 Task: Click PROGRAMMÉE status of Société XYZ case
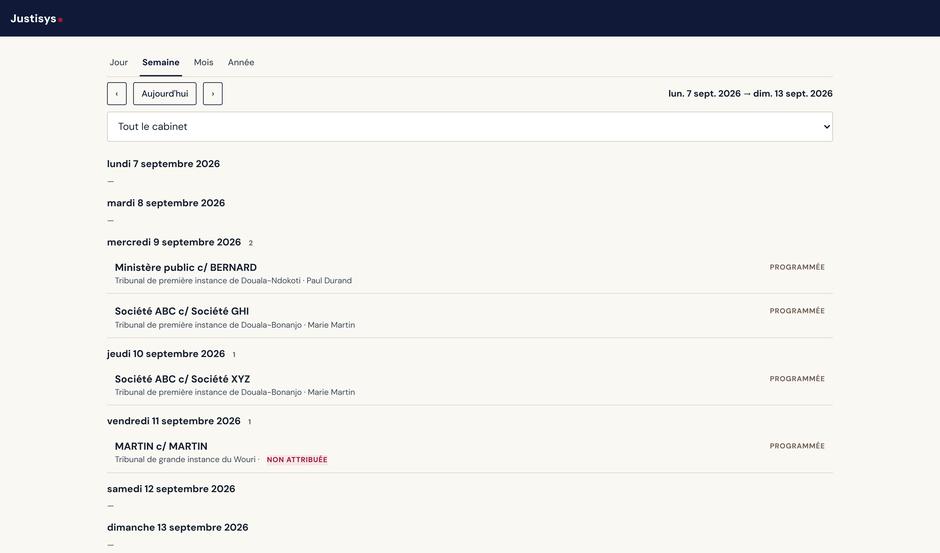point(797,378)
